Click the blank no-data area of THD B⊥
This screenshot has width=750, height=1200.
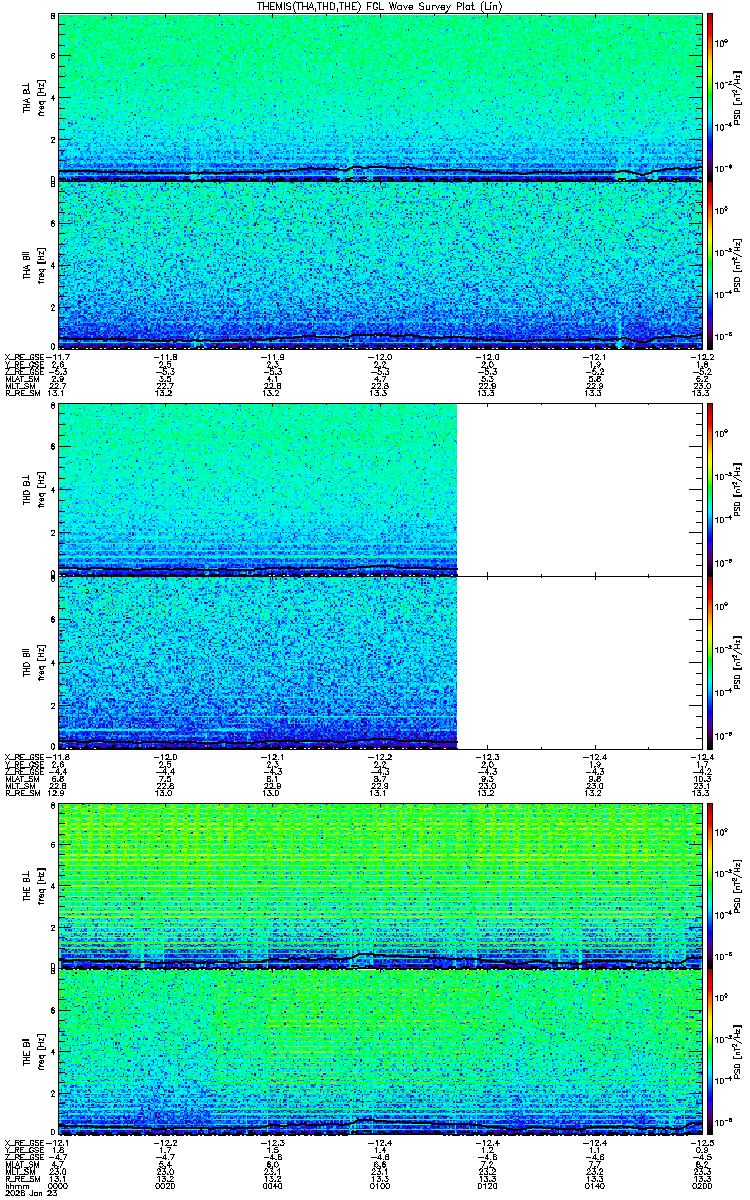tap(578, 489)
